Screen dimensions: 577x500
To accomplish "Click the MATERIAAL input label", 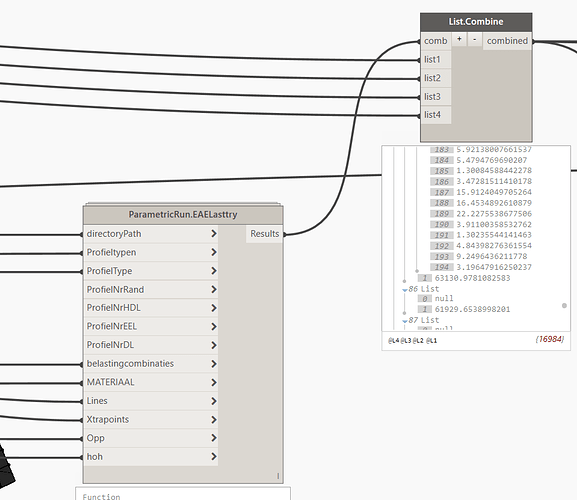I will click(110, 382).
